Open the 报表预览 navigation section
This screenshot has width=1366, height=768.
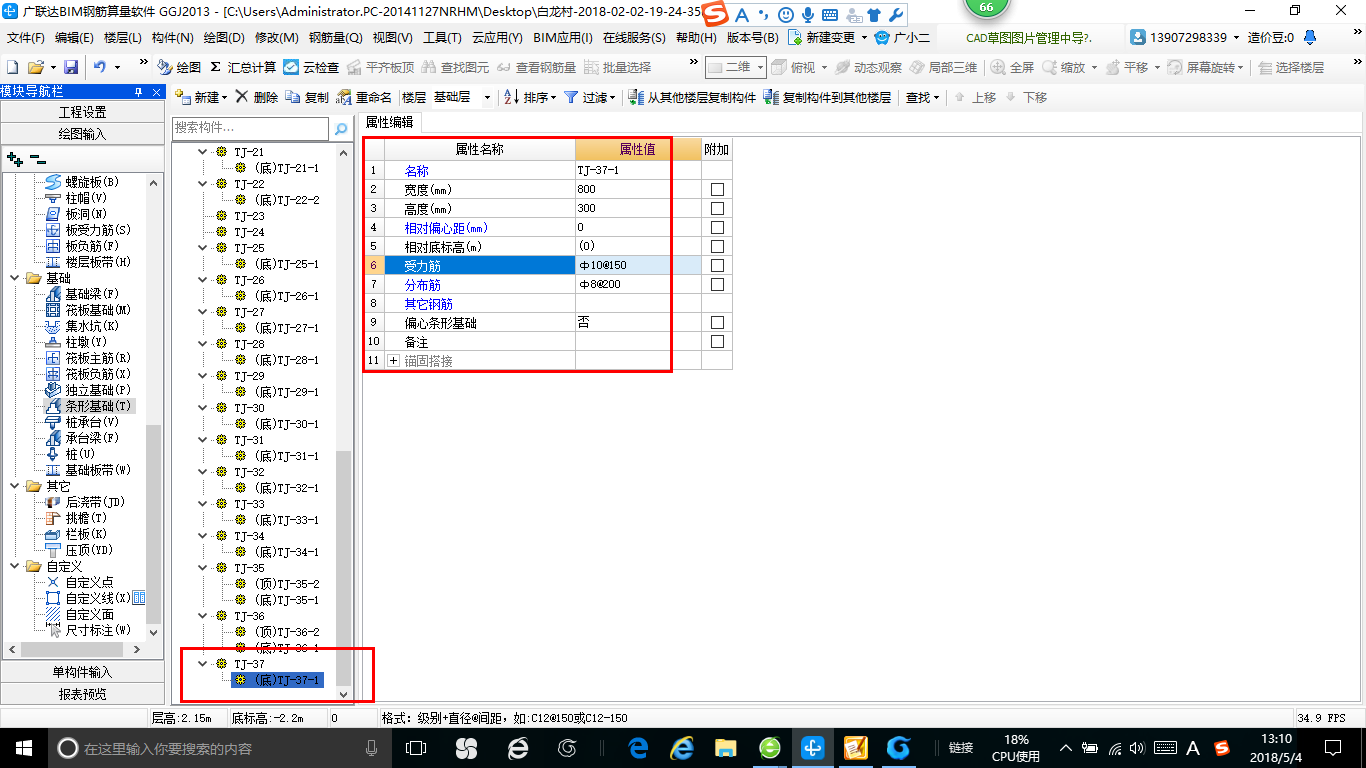tap(82, 694)
